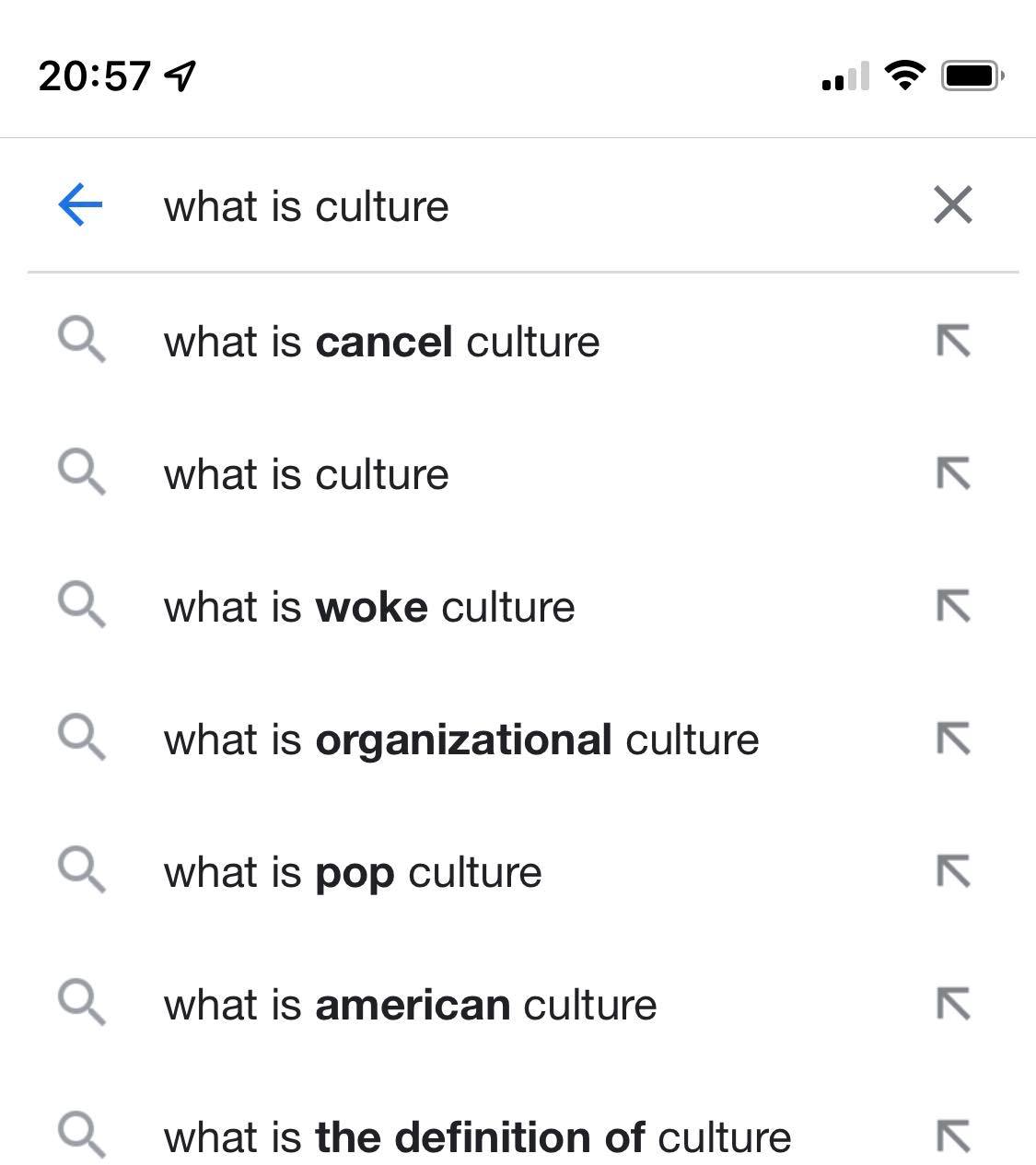Click arrow icon for definition of culture
1036x1165 pixels.
(953, 1136)
